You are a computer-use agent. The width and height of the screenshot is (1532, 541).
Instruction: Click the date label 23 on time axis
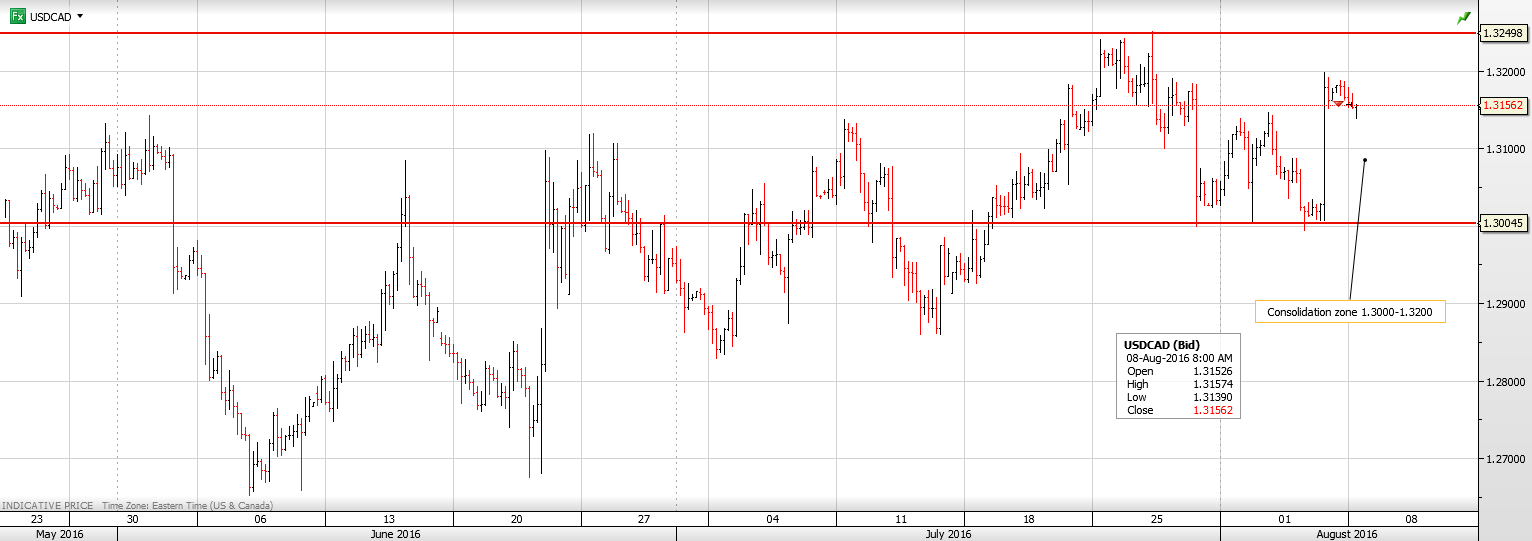click(x=37, y=520)
